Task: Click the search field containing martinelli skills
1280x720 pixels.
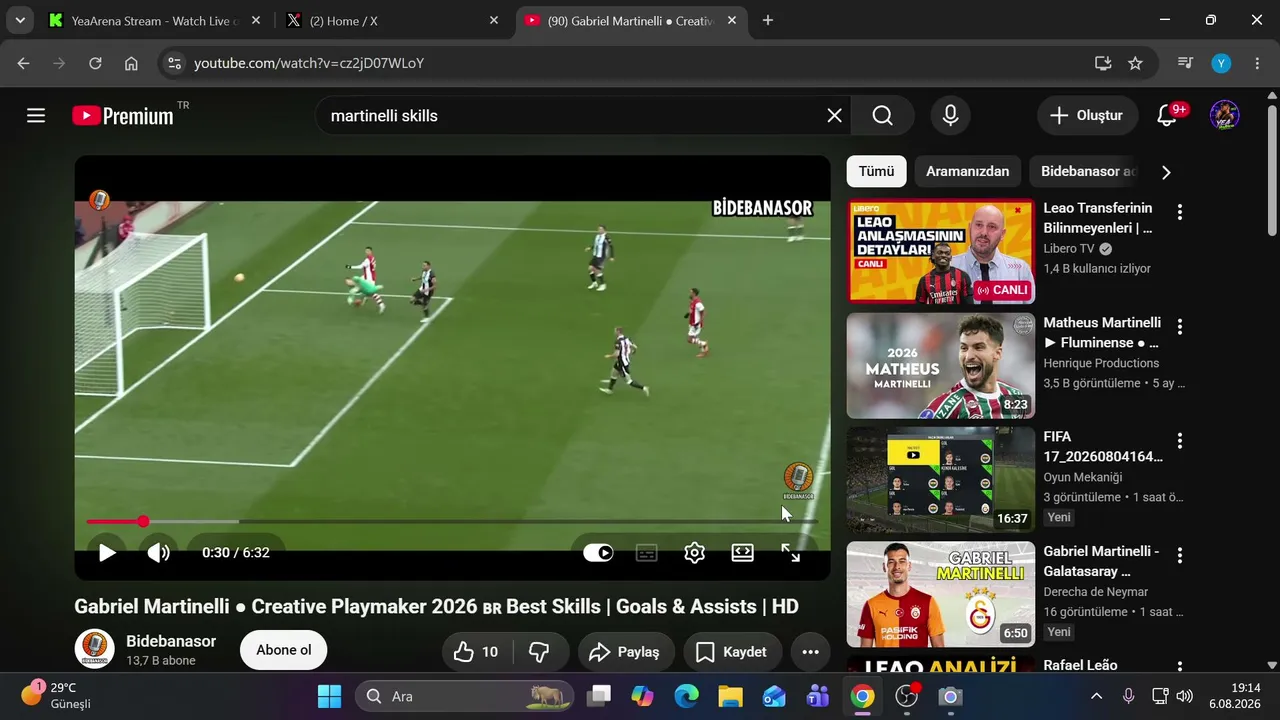Action: coord(575,116)
